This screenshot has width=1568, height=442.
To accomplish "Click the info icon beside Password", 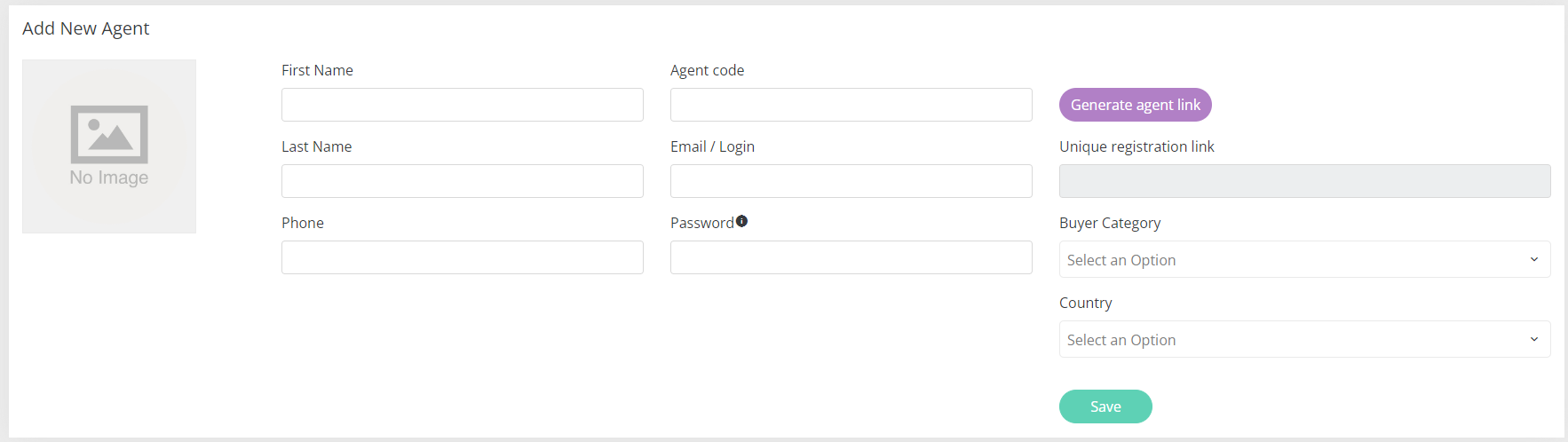I will (x=741, y=221).
